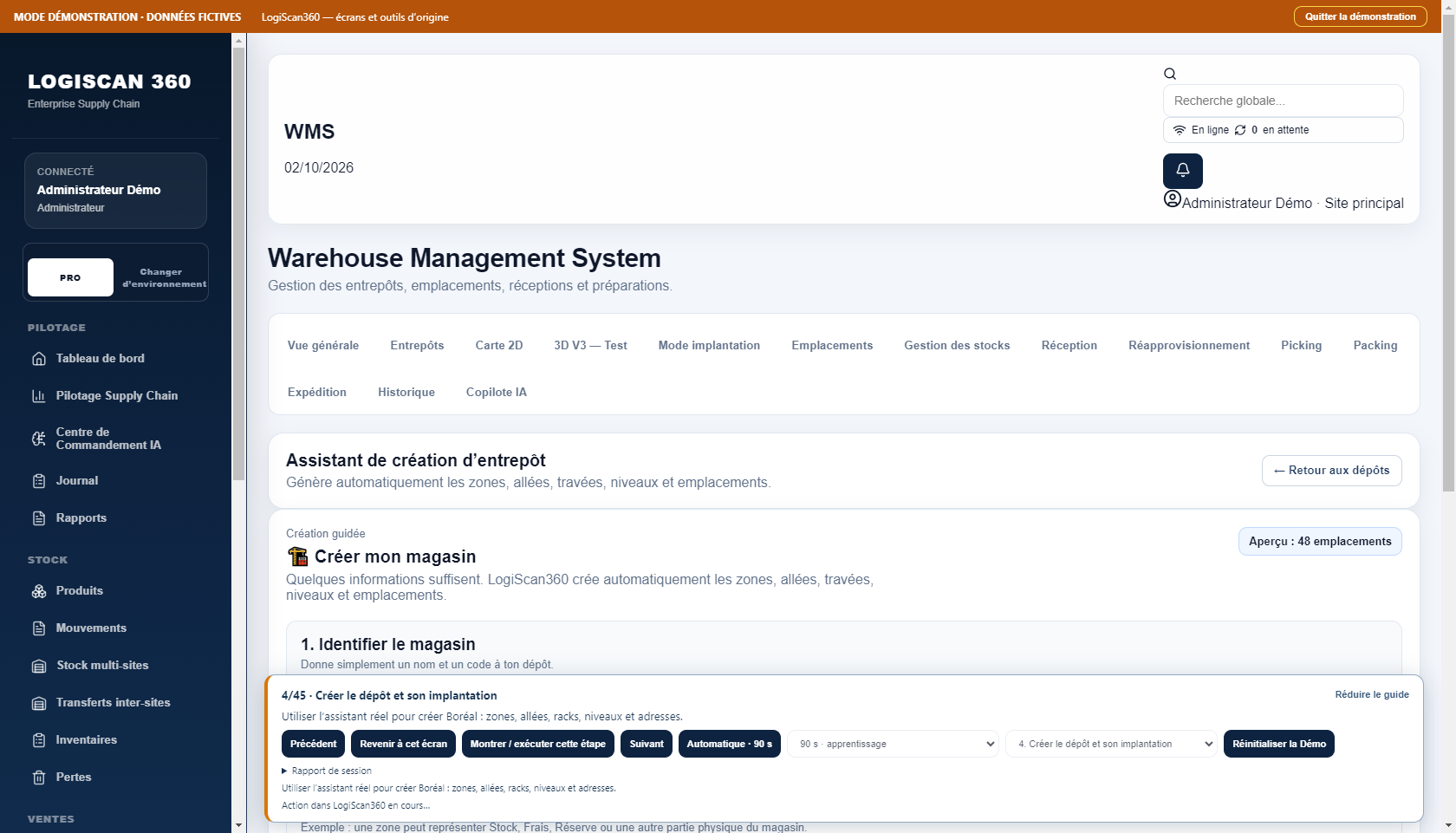Select the PRO environment toggle

[70, 277]
